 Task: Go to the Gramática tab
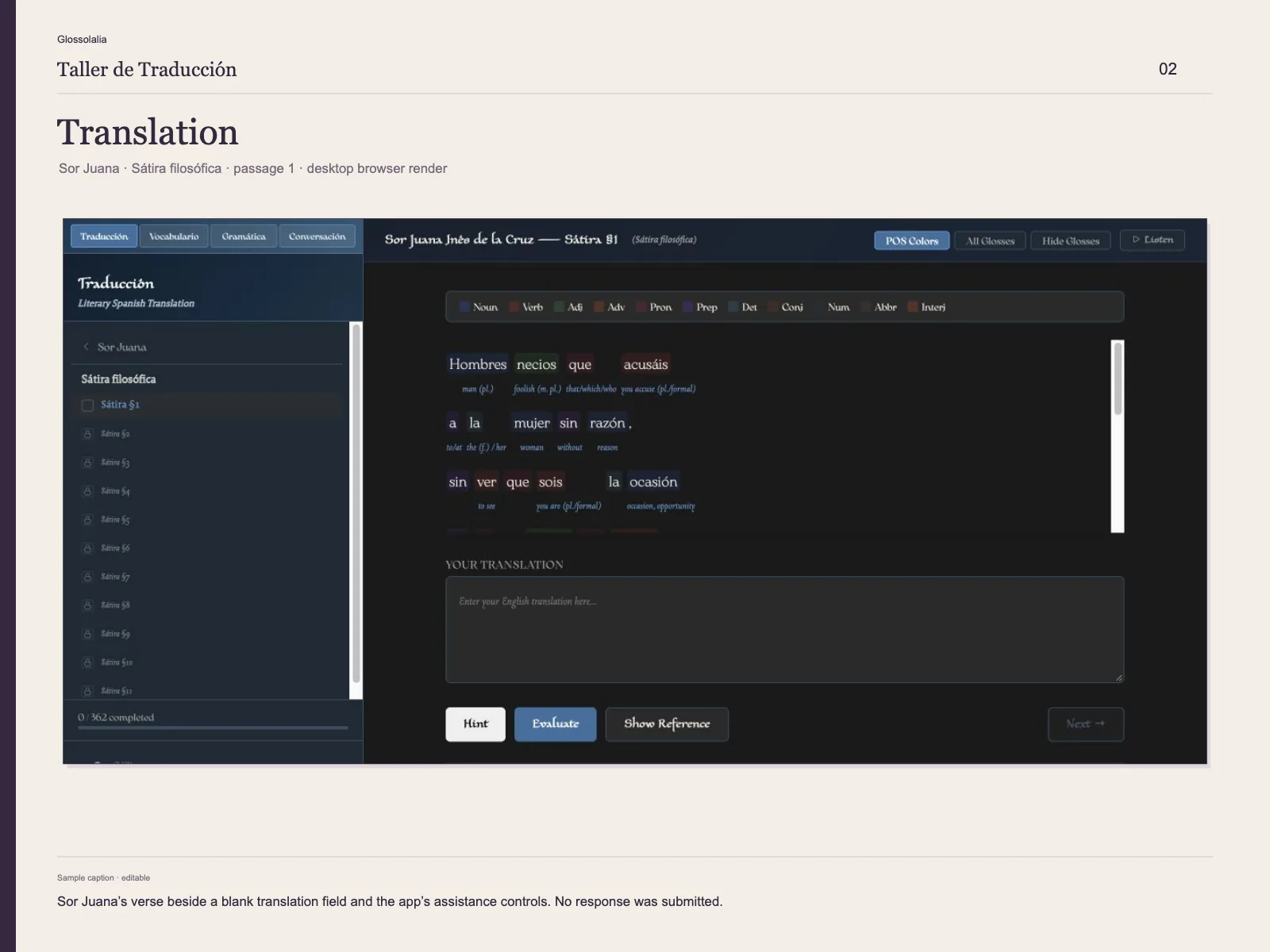coord(244,236)
